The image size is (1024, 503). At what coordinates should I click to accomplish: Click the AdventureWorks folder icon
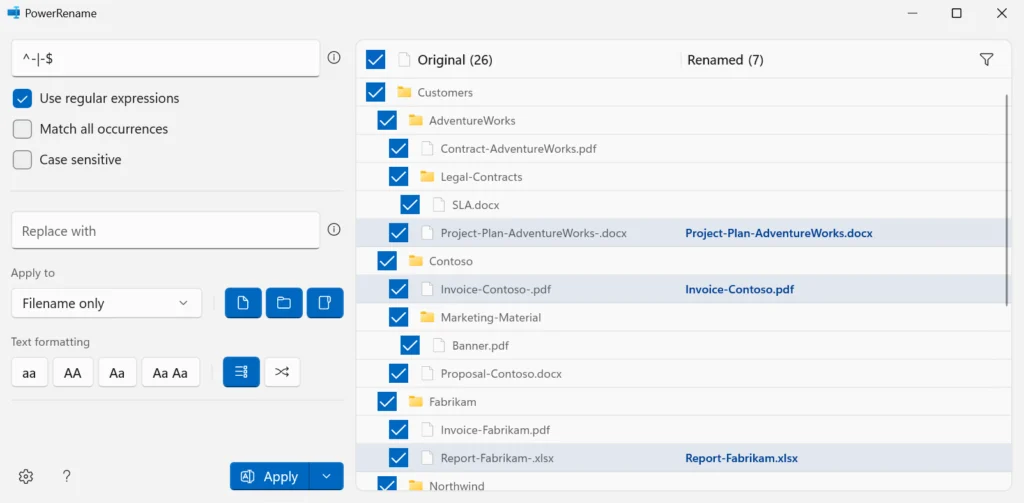point(415,120)
